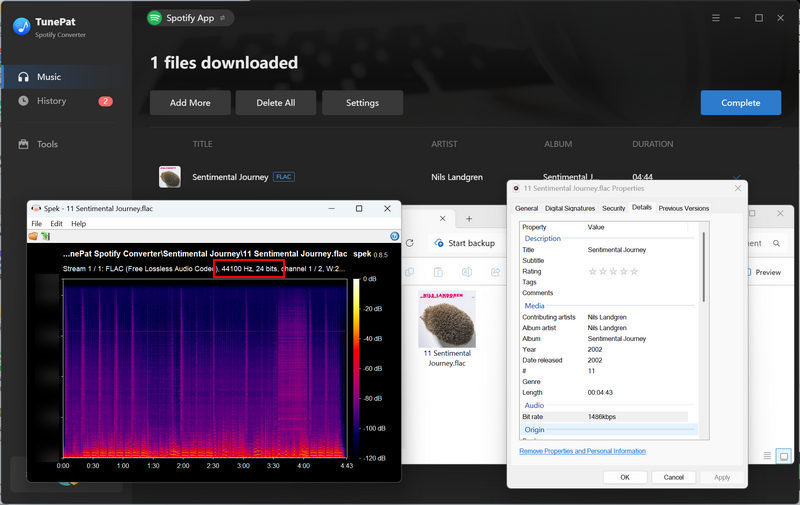This screenshot has height=505, width=800.
Task: Open Previous Versions tab in Properties
Action: (684, 209)
